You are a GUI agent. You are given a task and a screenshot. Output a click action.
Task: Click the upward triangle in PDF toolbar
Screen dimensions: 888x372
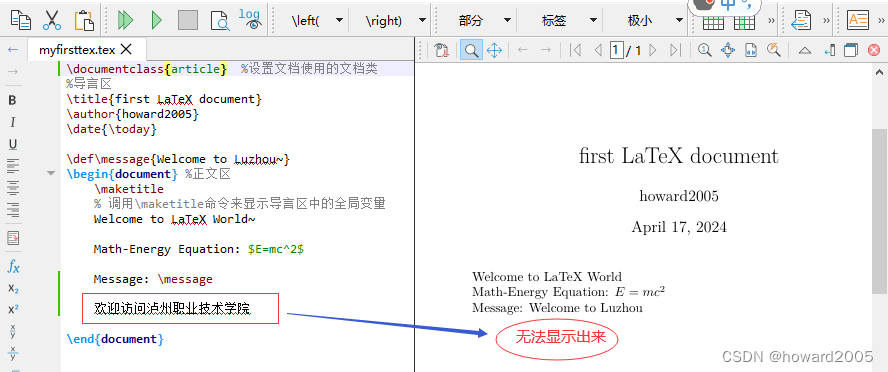point(805,50)
